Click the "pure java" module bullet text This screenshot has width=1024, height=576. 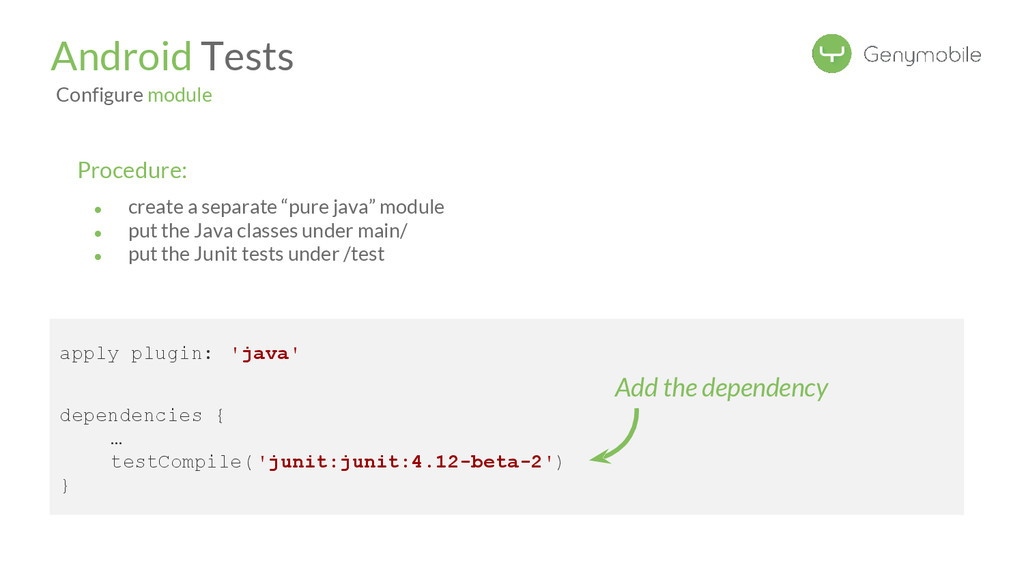pos(286,207)
